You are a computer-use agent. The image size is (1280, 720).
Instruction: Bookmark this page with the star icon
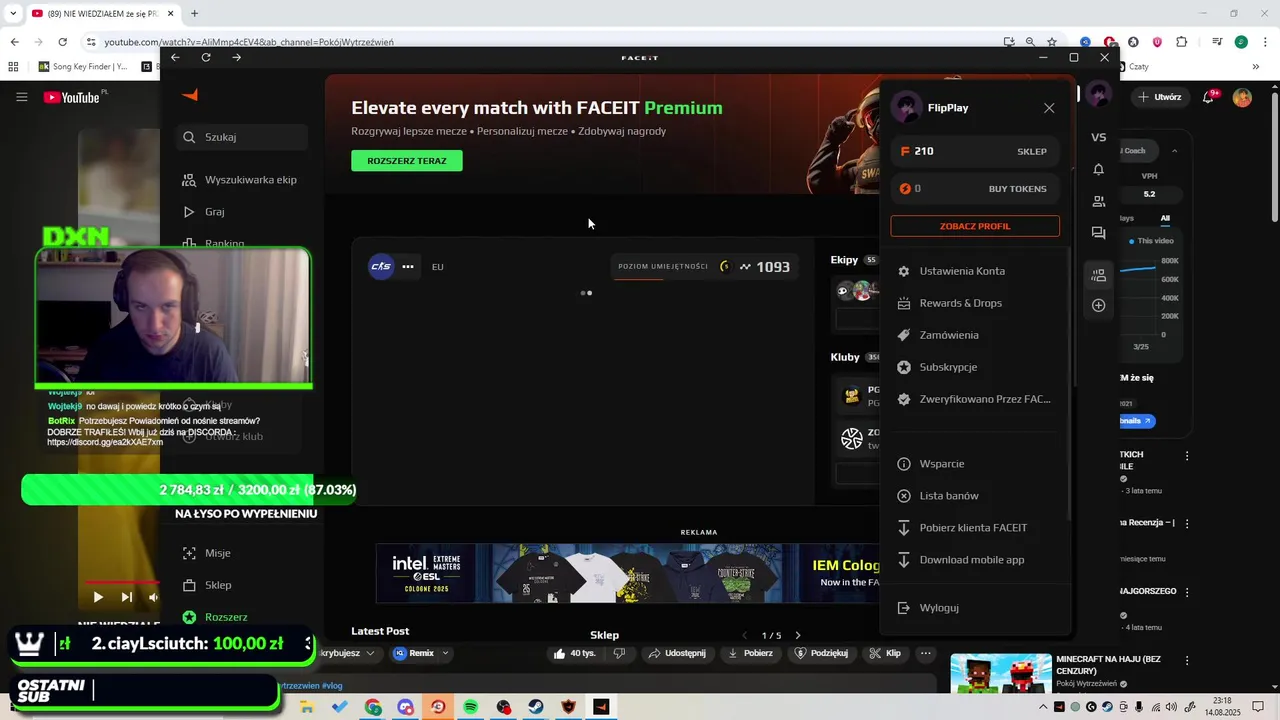point(1052,42)
